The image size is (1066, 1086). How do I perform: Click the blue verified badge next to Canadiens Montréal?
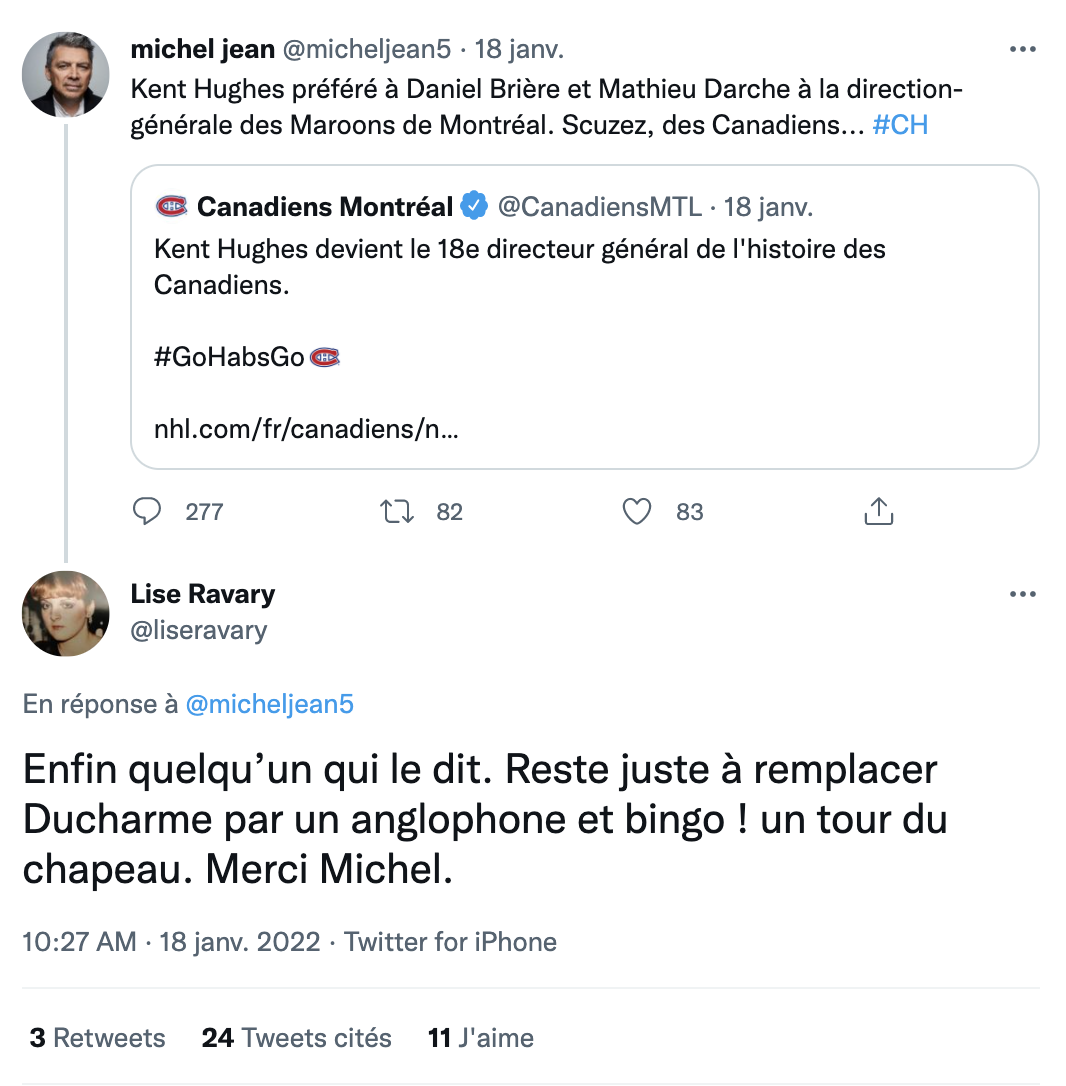coord(473,207)
